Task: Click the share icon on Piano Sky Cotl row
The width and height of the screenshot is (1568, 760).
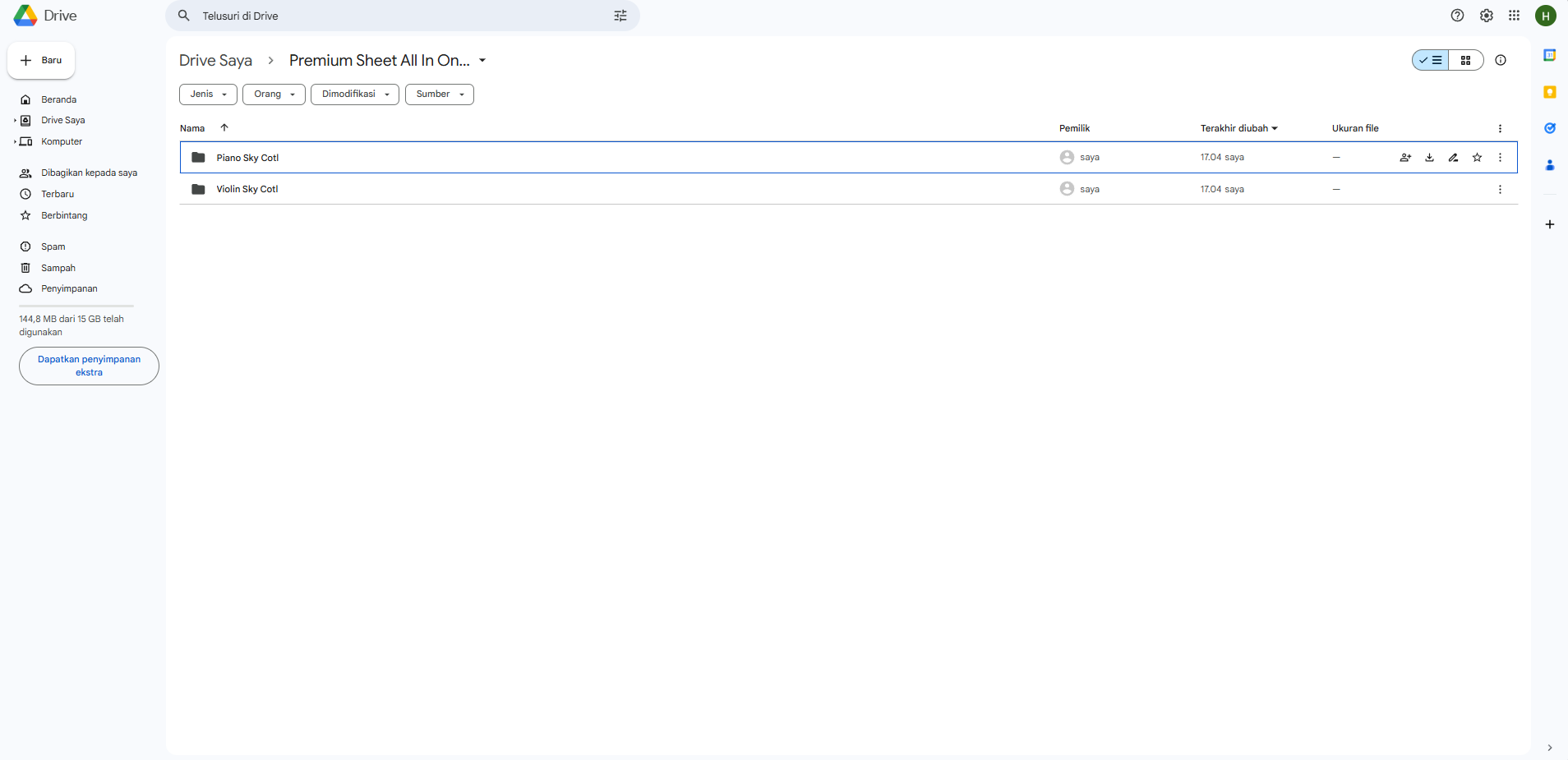Action: click(1405, 158)
